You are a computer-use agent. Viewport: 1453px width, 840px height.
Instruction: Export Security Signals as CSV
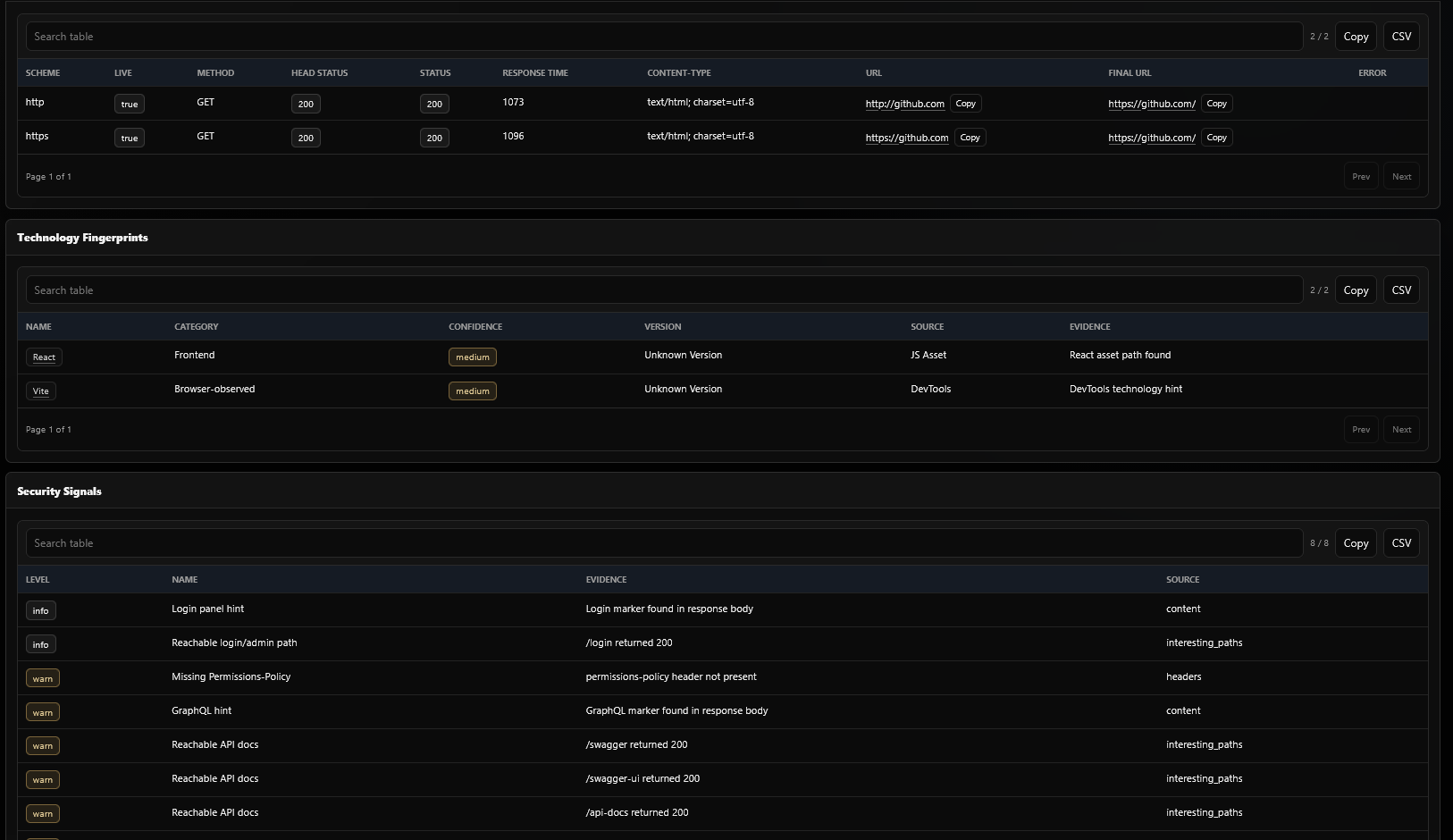click(1401, 543)
